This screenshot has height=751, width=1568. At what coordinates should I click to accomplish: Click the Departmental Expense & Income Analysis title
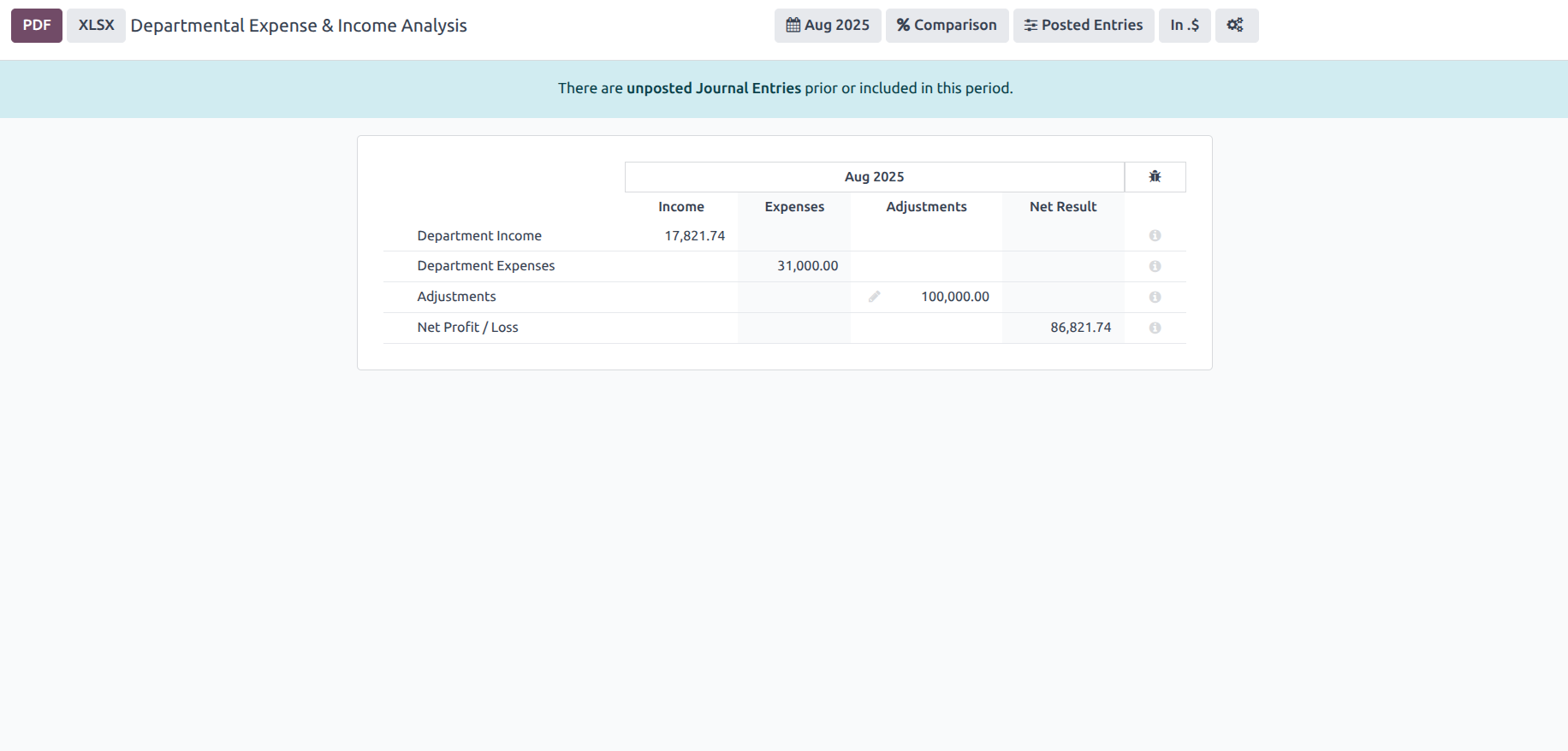pos(299,26)
